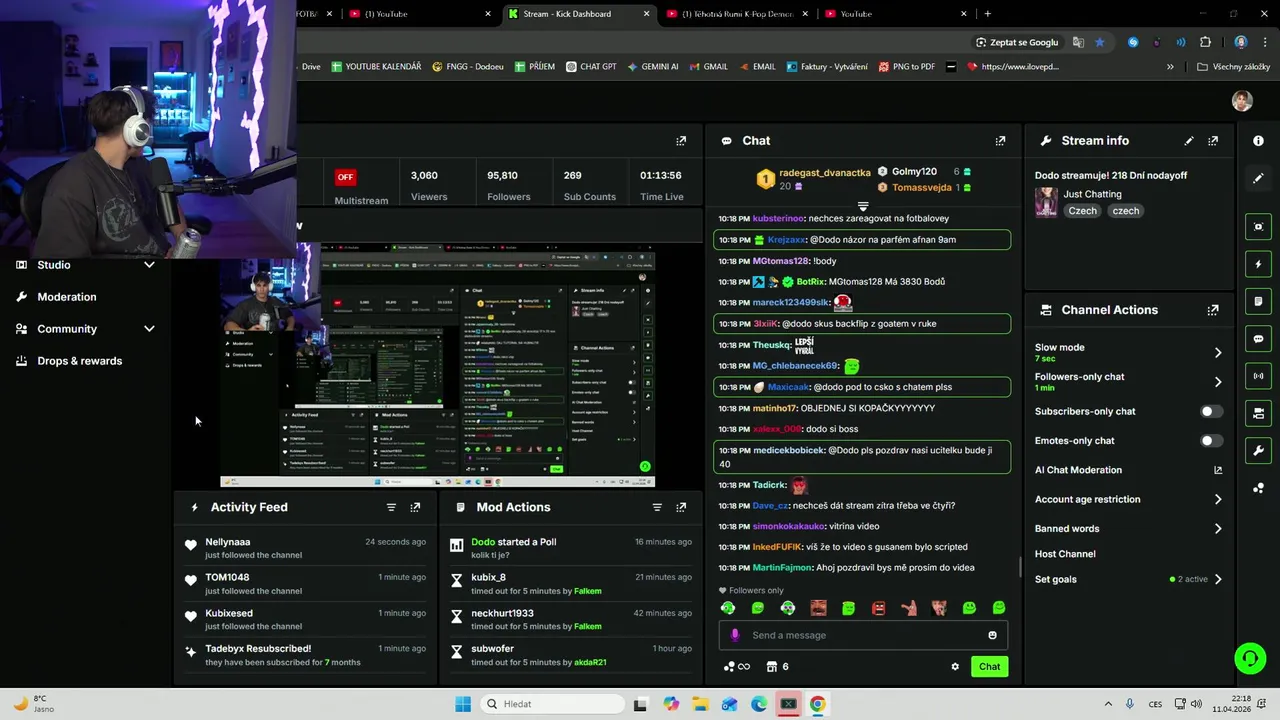Image resolution: width=1280 pixels, height=720 pixels.
Task: Pop out the Activity Feed panel
Action: click(415, 507)
